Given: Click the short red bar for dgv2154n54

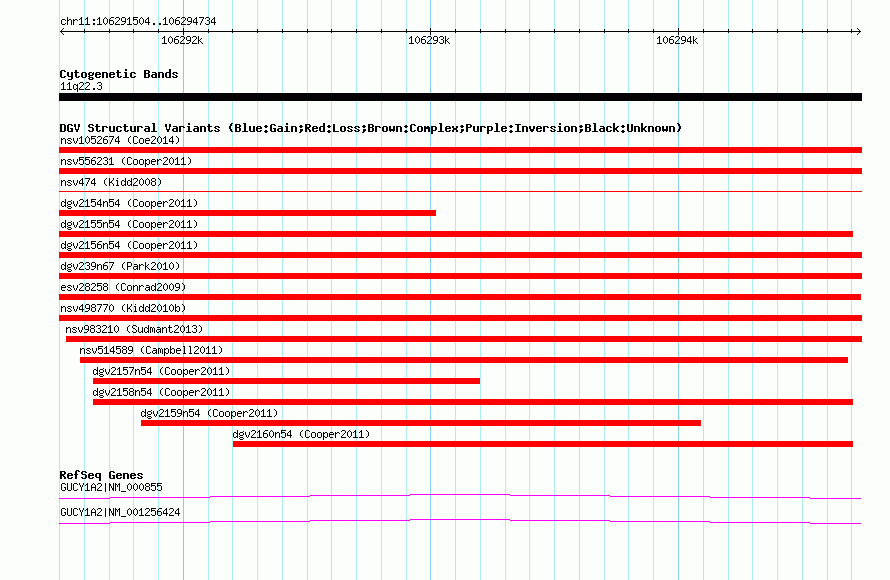Looking at the screenshot, I should coord(247,213).
